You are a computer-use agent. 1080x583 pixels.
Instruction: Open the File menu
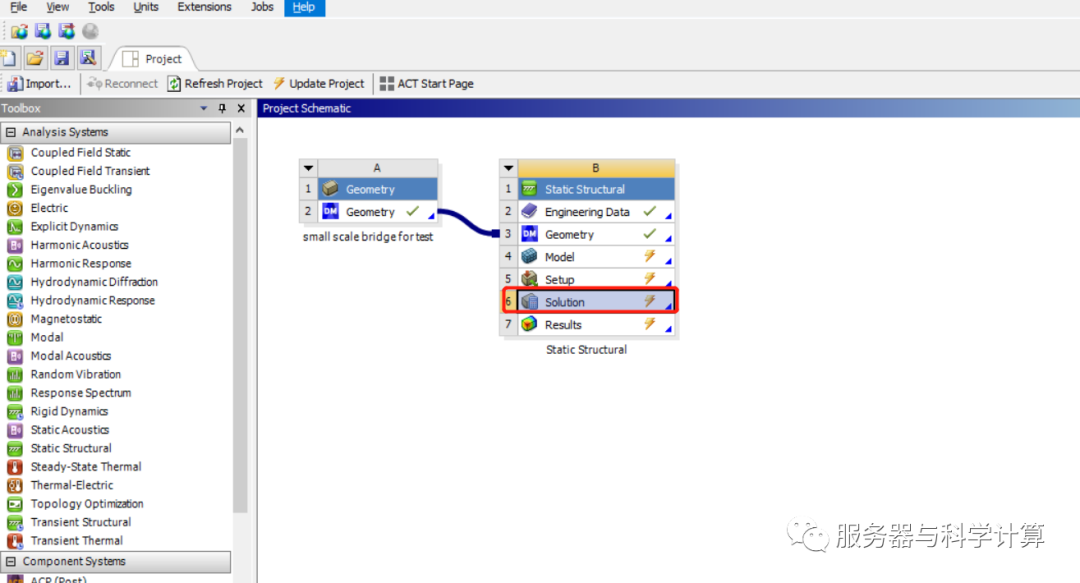(19, 7)
